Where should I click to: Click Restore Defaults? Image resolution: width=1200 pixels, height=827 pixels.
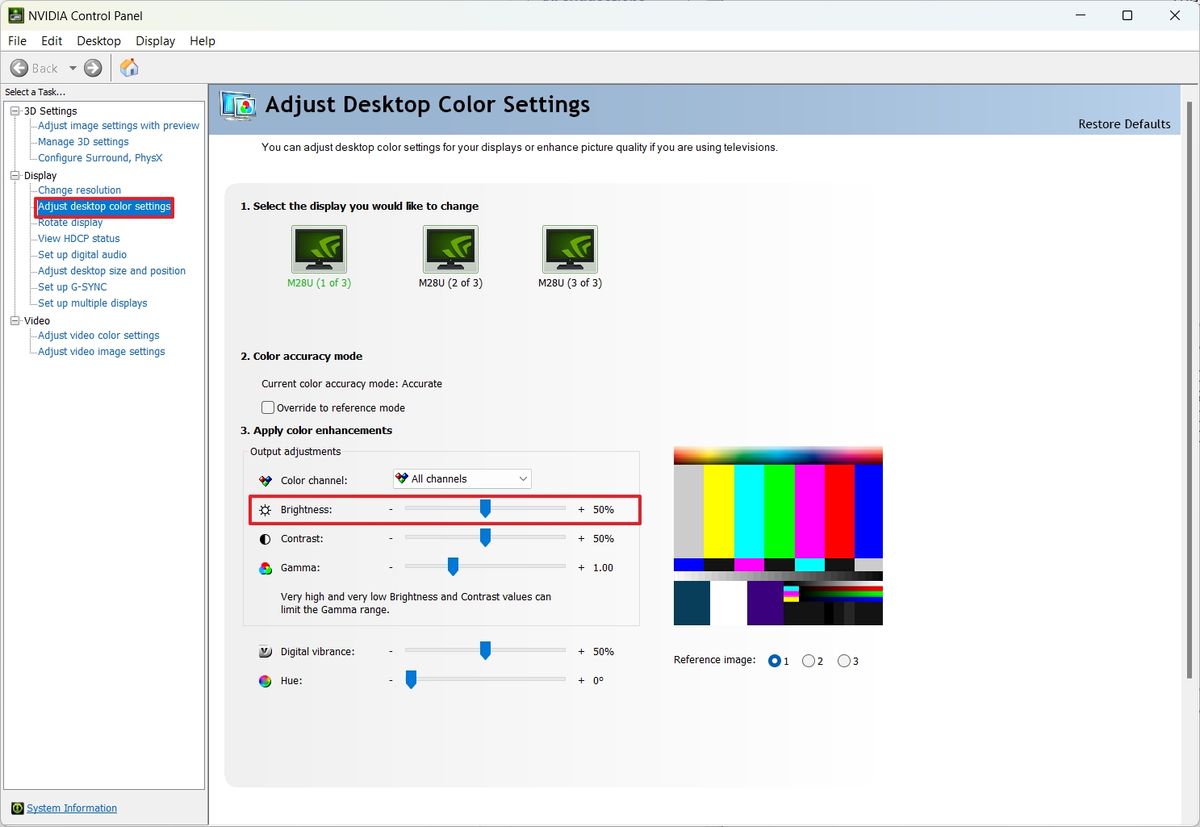[x=1124, y=124]
